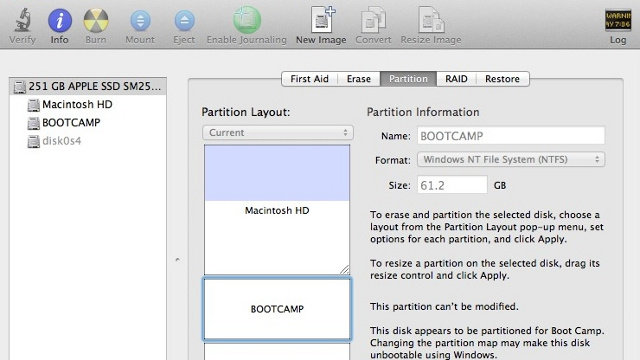The width and height of the screenshot is (640, 360).
Task: Click the Resize Image toolbar icon
Action: 431,20
